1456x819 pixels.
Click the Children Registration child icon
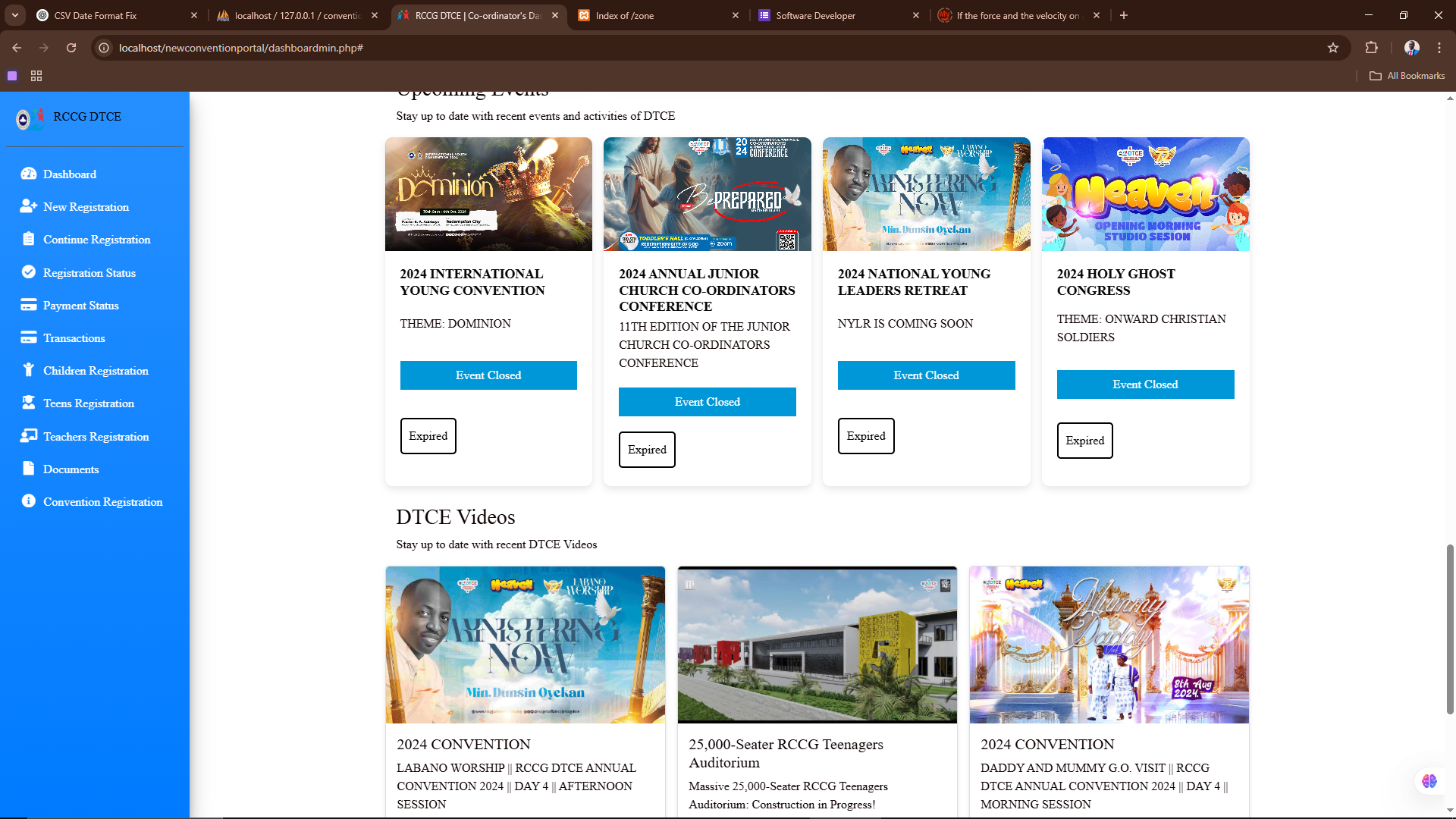click(x=29, y=370)
